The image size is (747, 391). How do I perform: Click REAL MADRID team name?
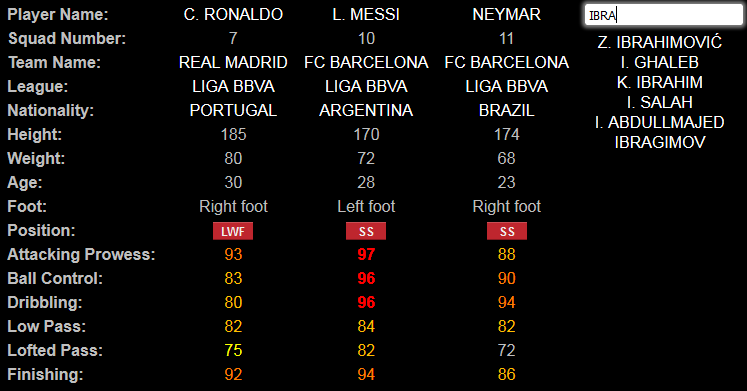point(233,62)
